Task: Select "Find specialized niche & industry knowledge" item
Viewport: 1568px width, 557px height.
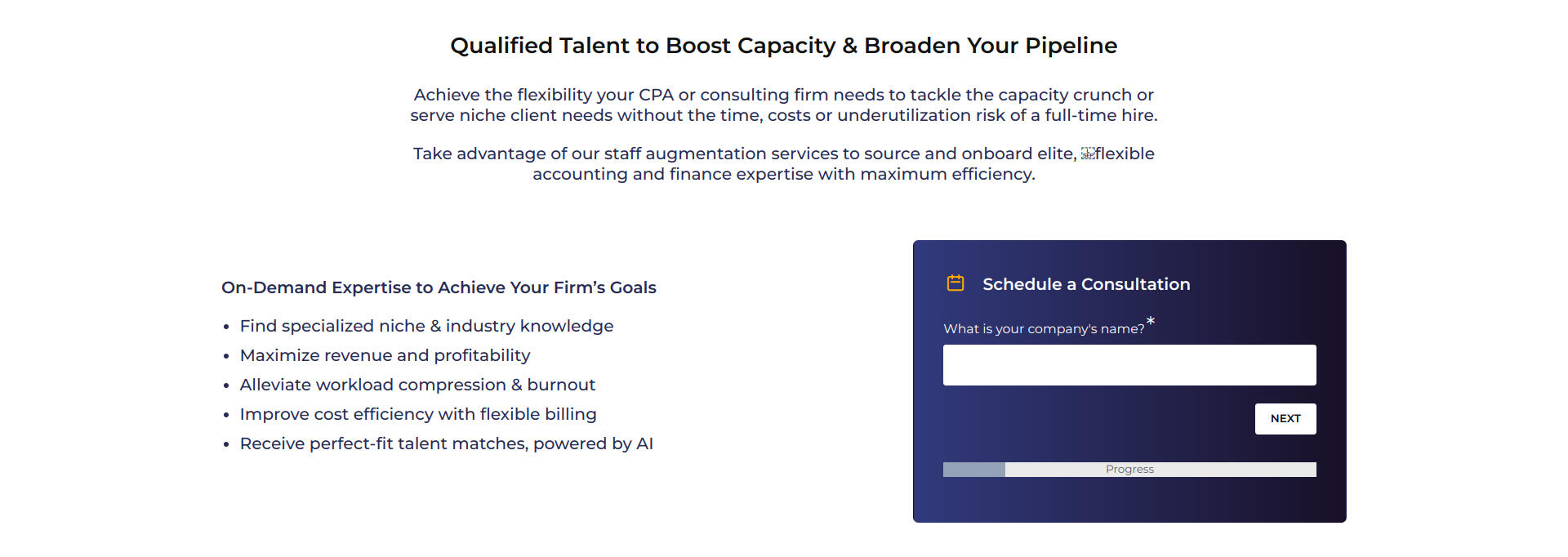Action: click(426, 326)
